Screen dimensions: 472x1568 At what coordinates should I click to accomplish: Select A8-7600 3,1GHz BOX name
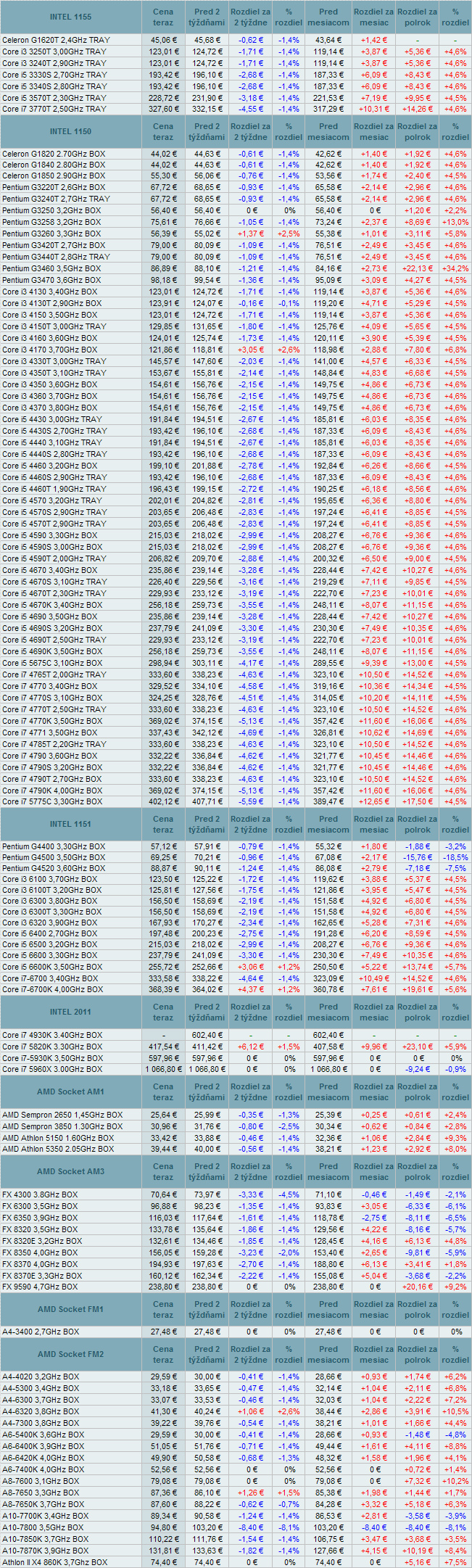pyautogui.click(x=41, y=1481)
